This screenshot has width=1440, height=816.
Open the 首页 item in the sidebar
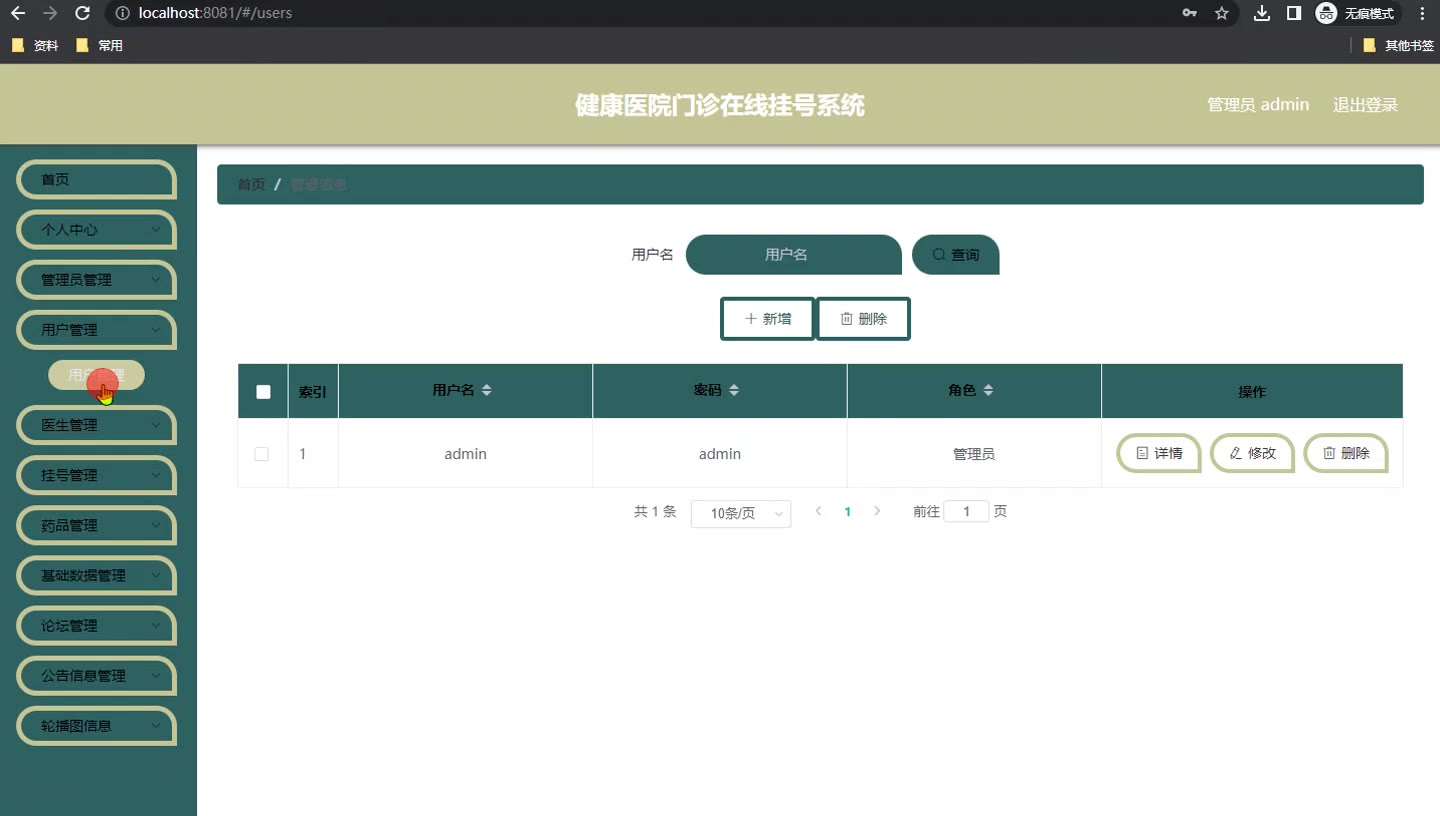click(x=97, y=179)
